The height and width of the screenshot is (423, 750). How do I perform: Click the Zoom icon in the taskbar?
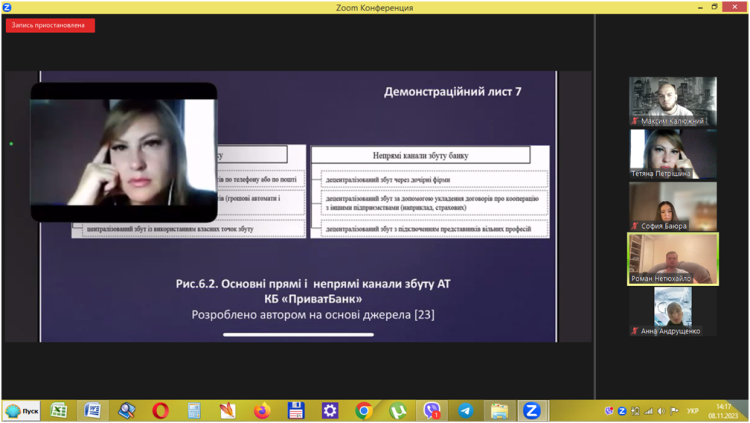click(532, 410)
